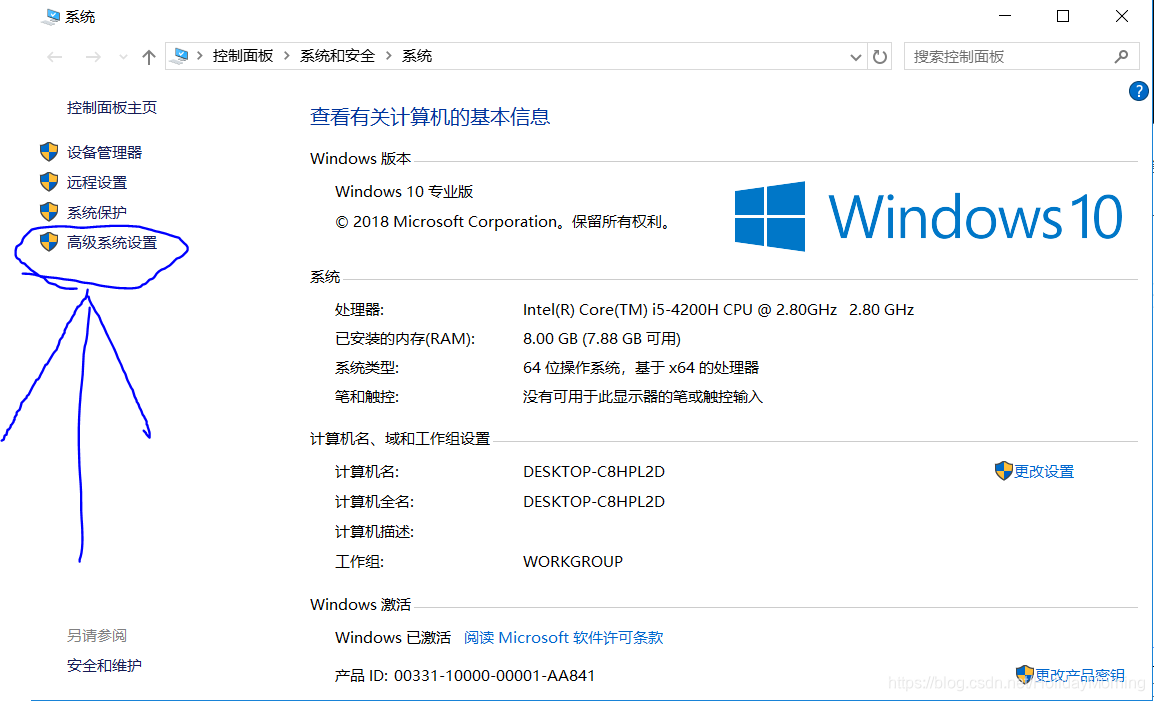Click 更改产品密钥 link

1080,674
